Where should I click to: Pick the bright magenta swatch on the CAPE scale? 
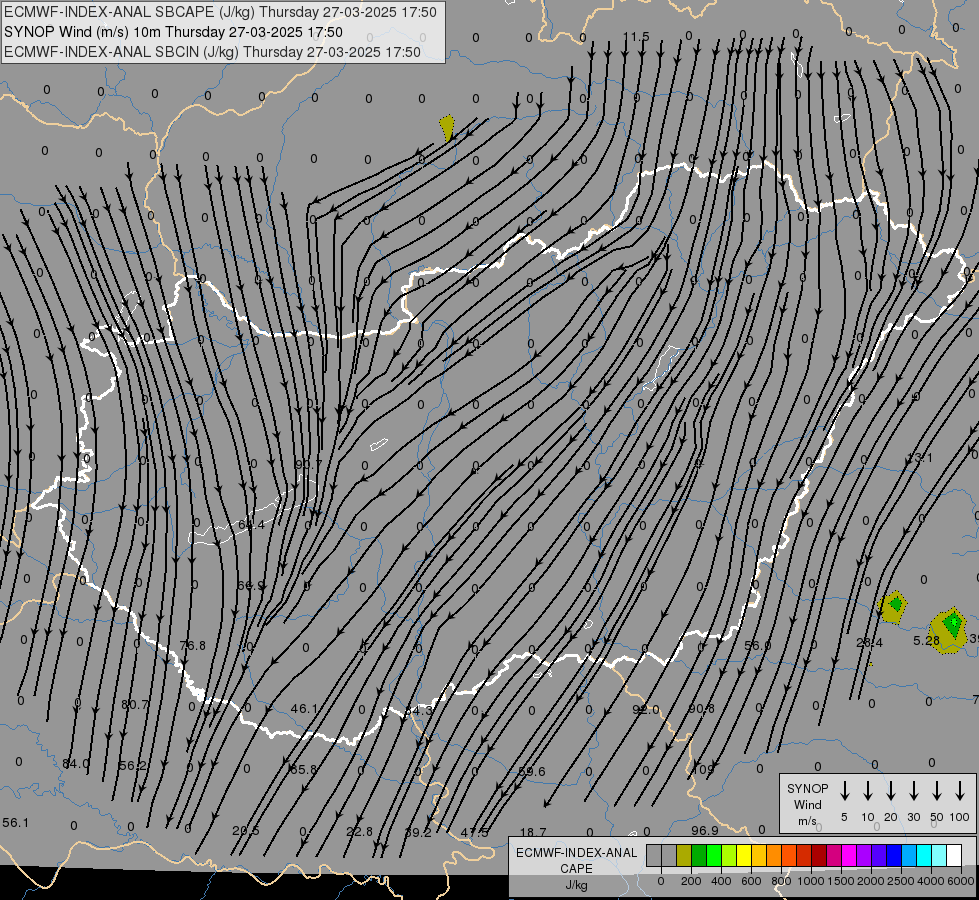click(849, 856)
